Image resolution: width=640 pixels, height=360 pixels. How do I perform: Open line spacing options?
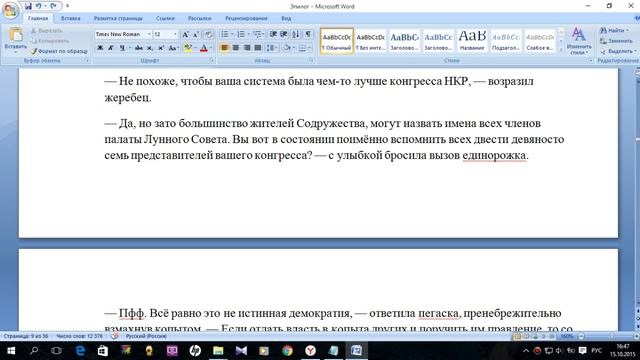(271, 48)
